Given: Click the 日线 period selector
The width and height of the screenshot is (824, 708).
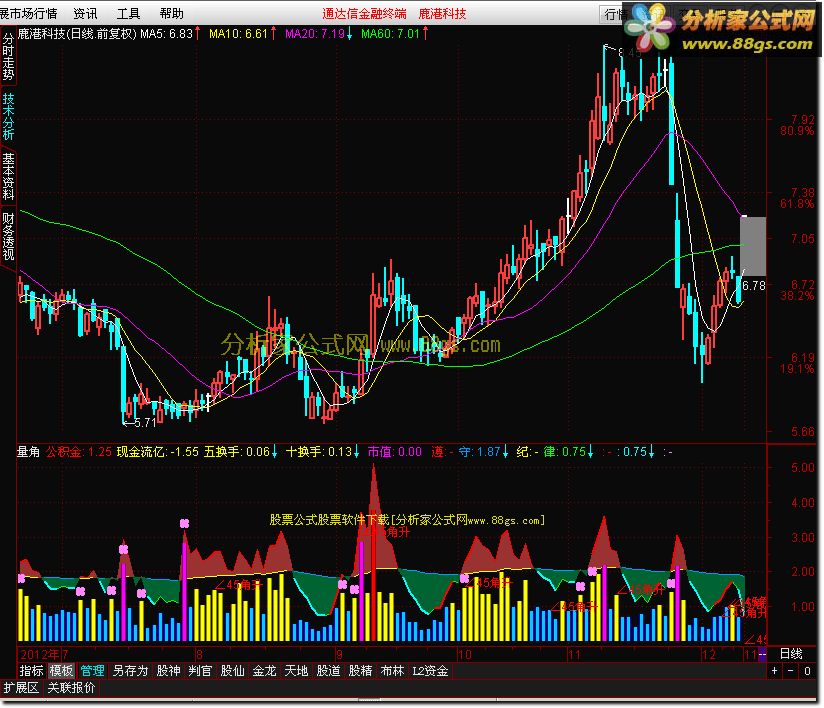Looking at the screenshot, I should click(x=791, y=653).
